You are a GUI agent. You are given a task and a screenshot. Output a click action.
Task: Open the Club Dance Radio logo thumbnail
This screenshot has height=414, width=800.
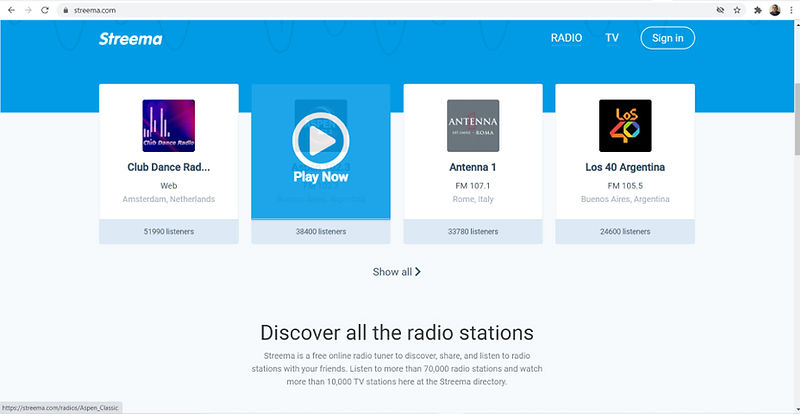pyautogui.click(x=168, y=126)
